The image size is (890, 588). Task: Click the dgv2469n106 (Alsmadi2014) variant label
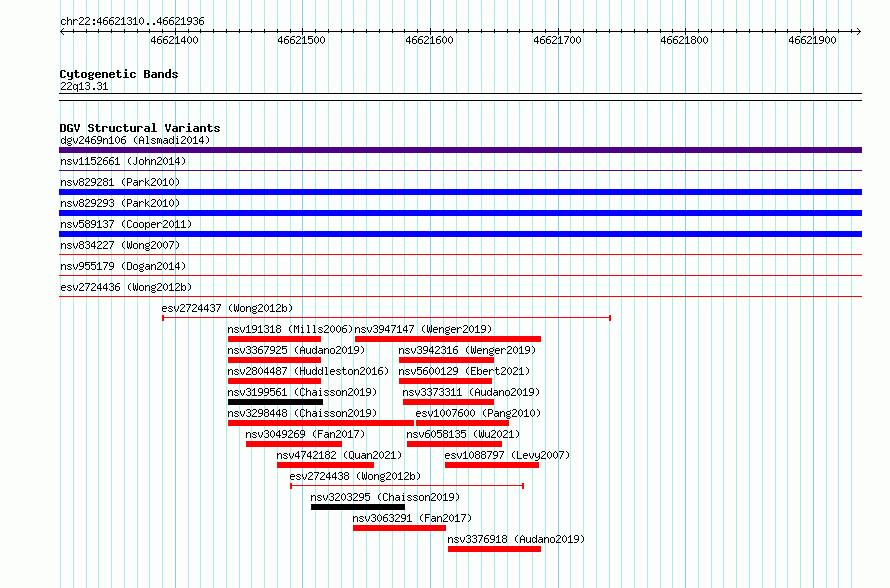[x=135, y=140]
